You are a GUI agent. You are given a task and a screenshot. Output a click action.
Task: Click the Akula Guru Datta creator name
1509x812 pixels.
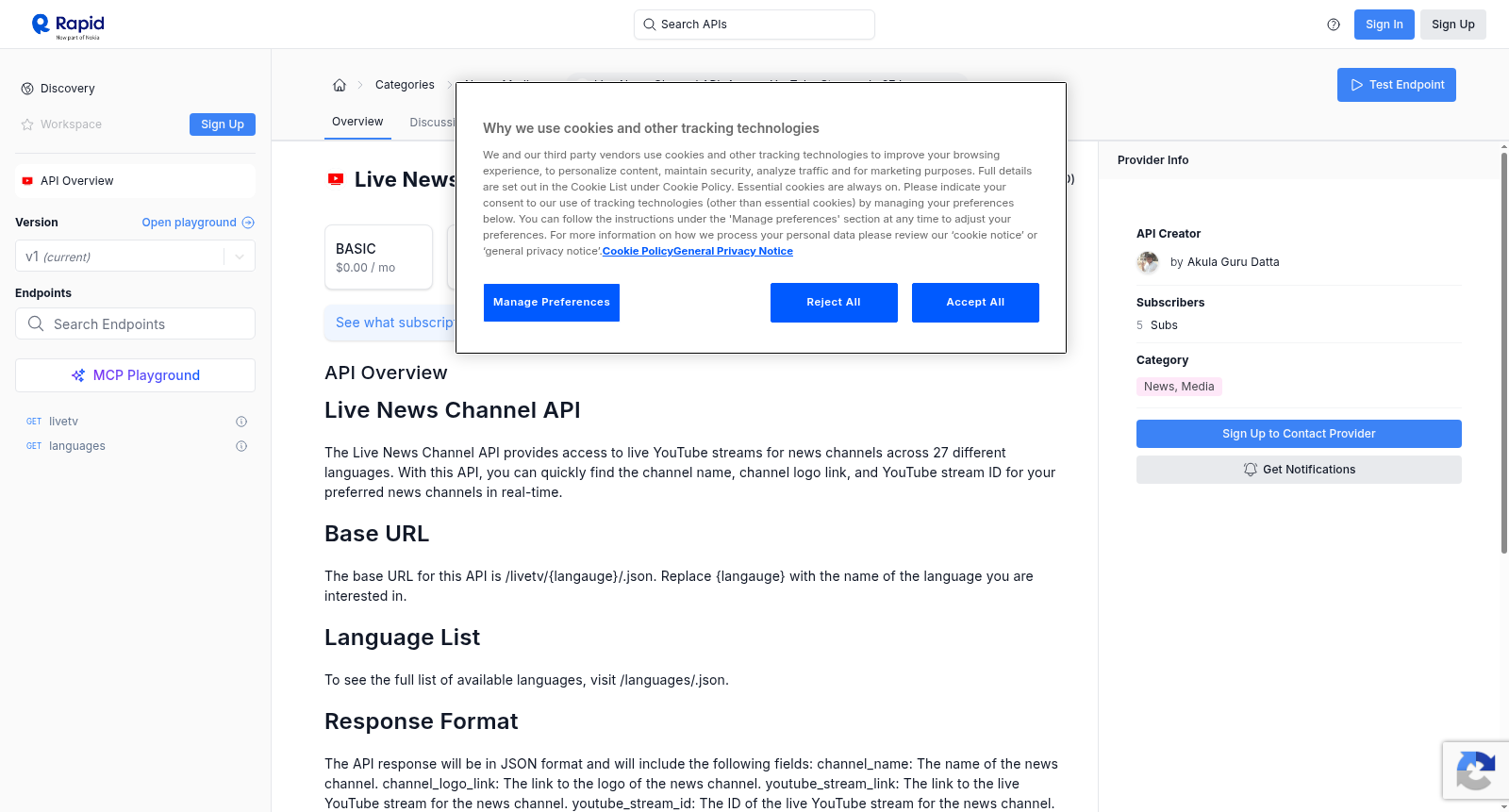click(x=1234, y=262)
